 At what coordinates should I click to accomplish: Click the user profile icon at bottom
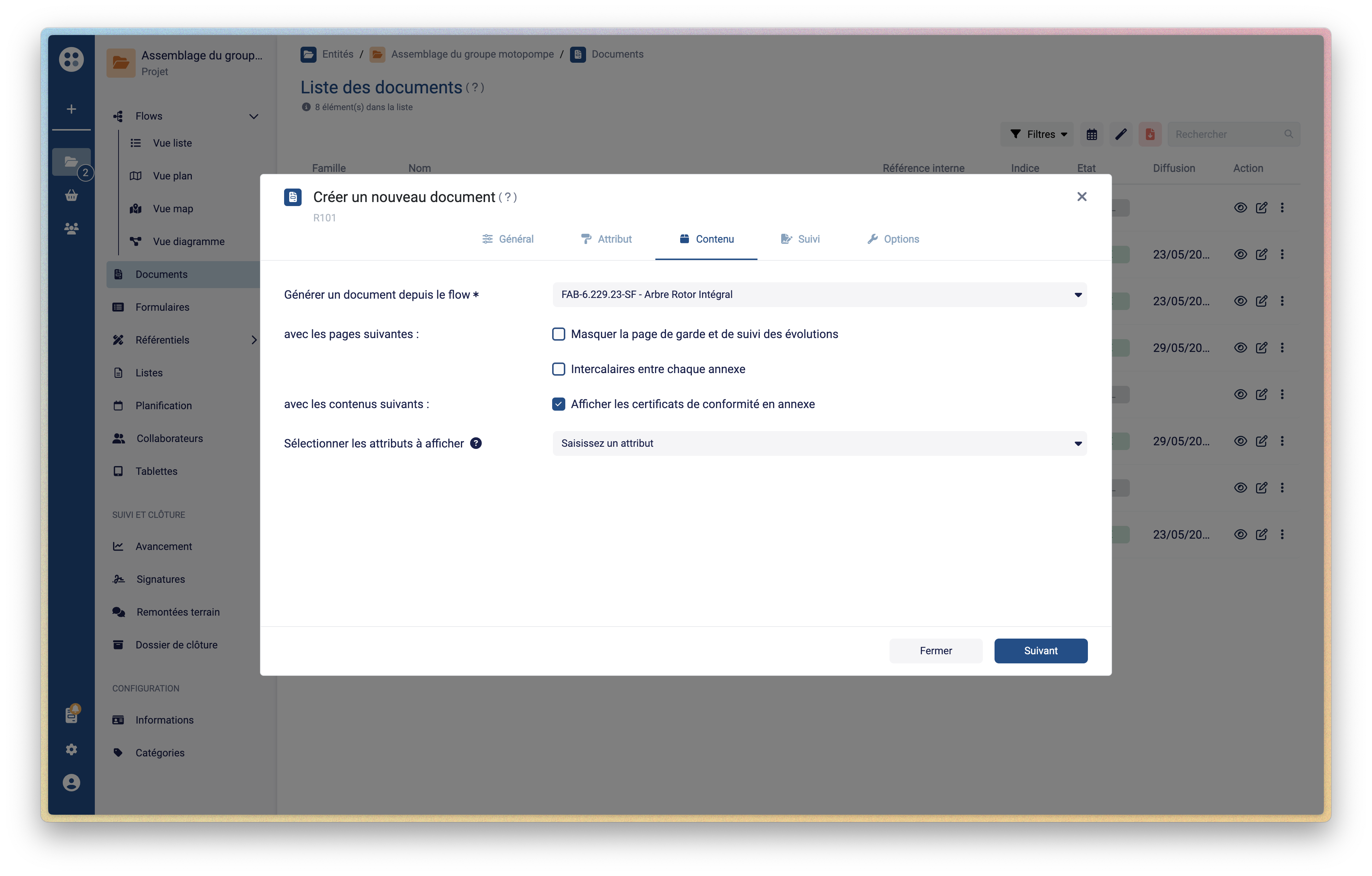click(x=71, y=783)
